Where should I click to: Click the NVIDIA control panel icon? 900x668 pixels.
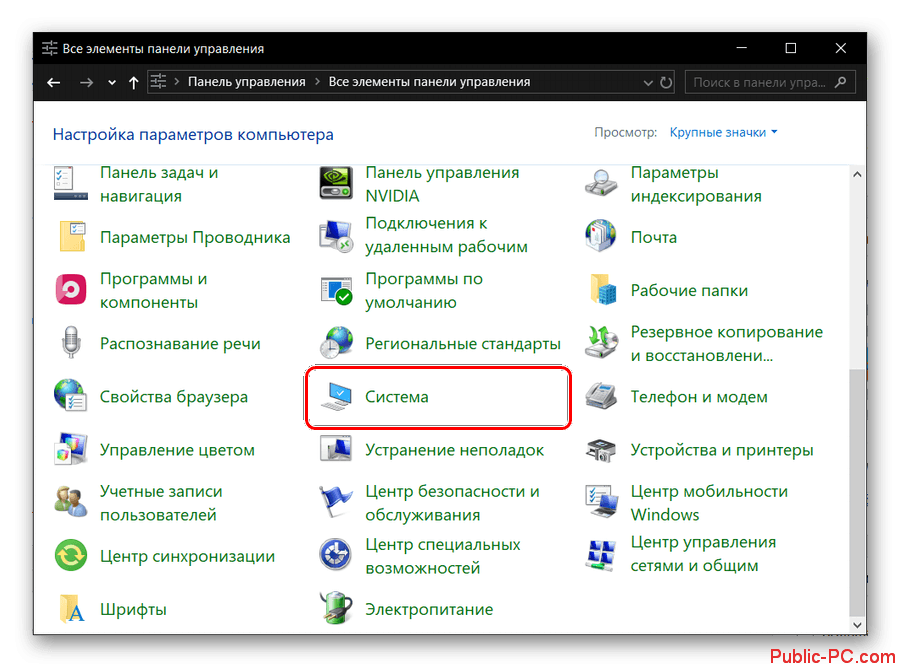pyautogui.click(x=336, y=184)
